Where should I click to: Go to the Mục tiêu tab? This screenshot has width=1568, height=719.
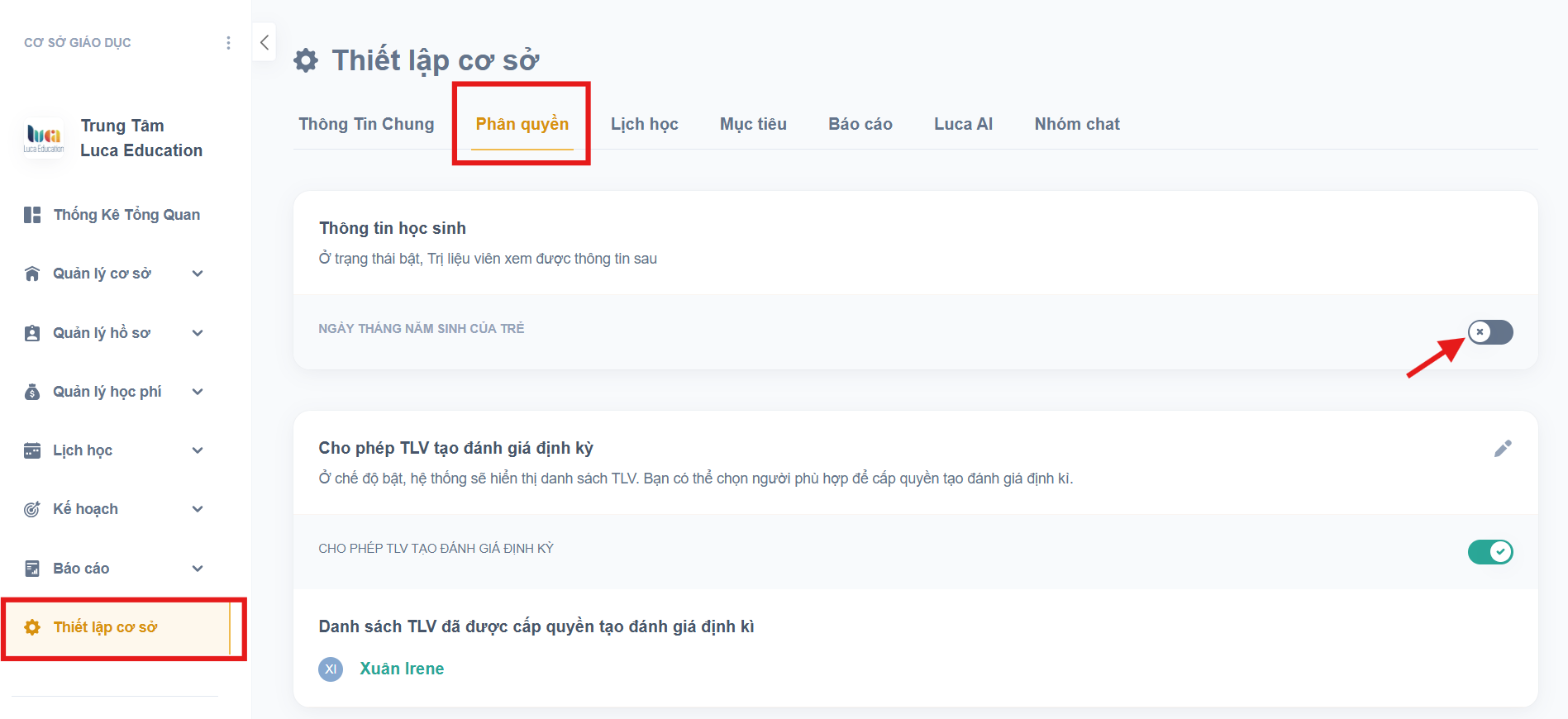[753, 124]
